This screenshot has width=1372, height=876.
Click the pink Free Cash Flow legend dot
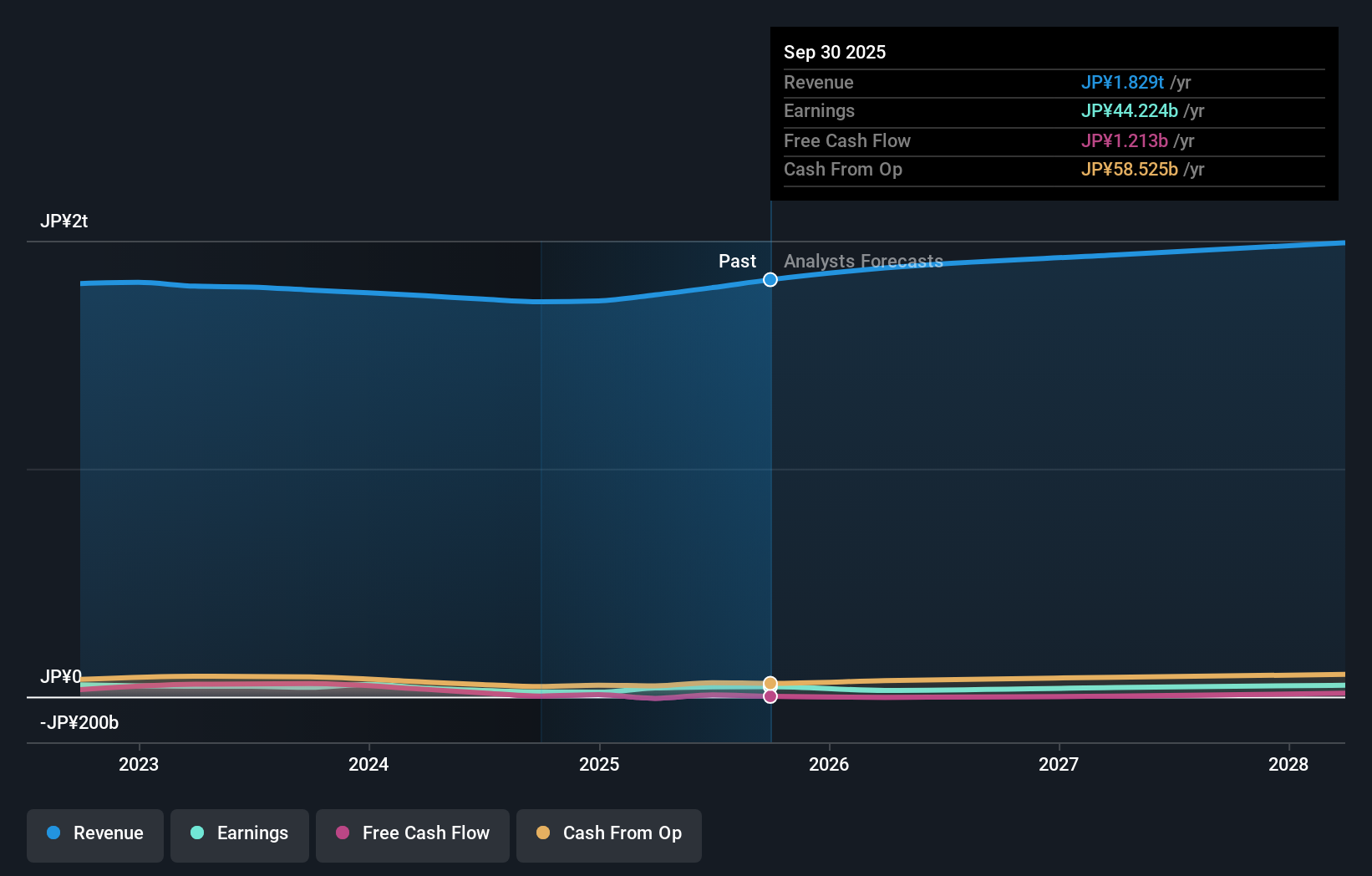click(x=343, y=833)
